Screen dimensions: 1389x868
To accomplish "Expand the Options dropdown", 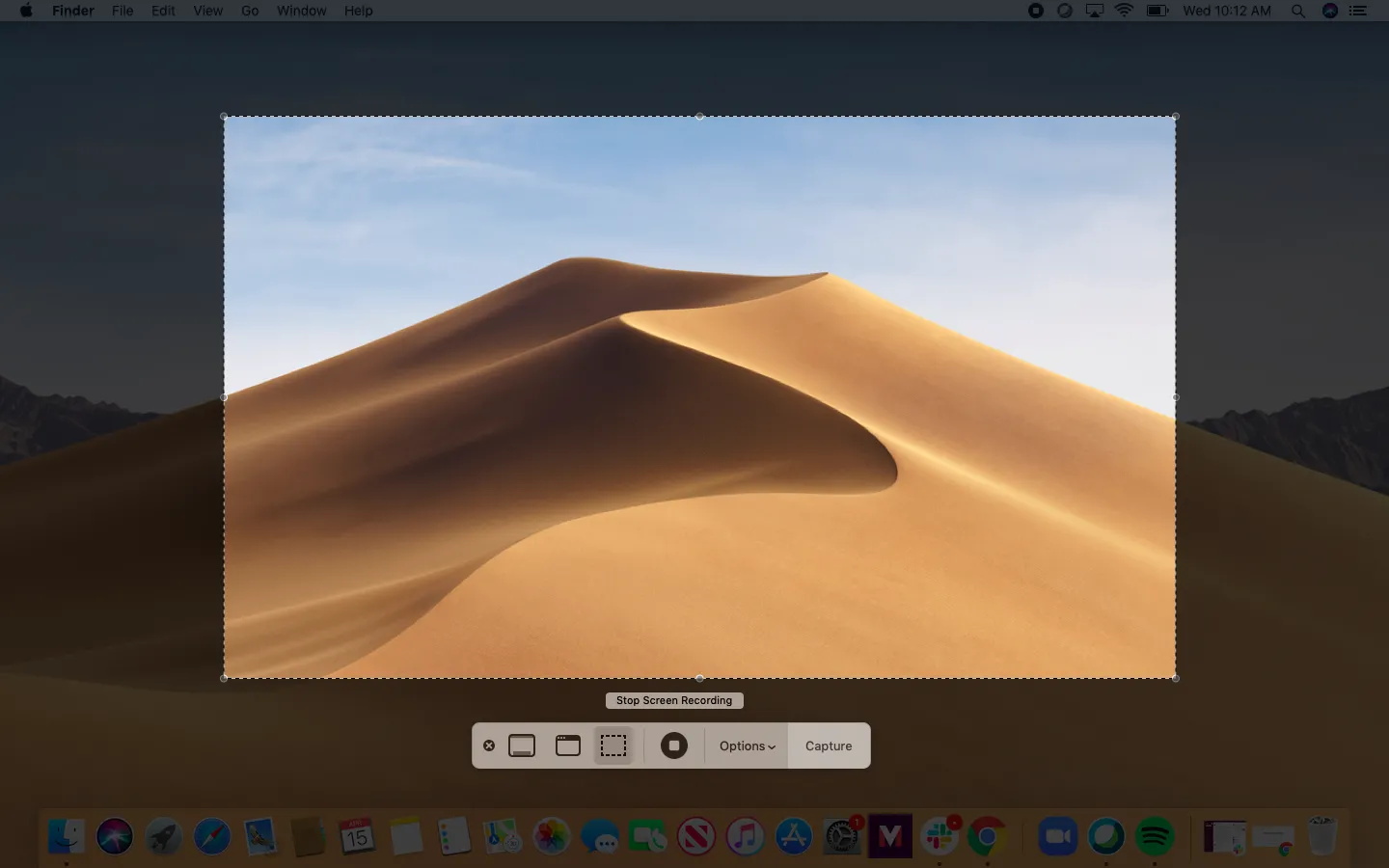I will coord(747,746).
